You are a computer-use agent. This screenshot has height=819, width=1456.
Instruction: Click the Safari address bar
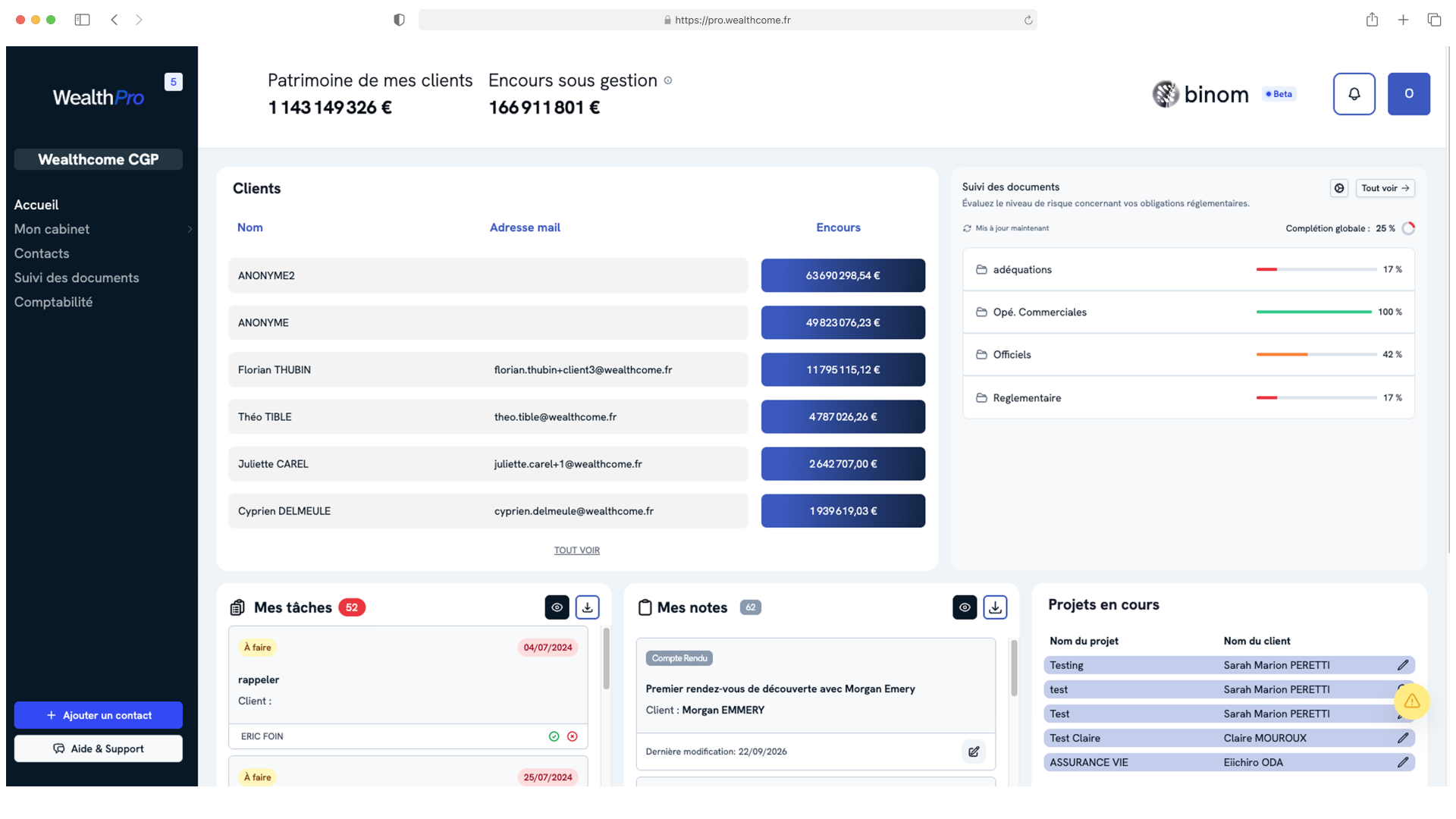coord(727,20)
